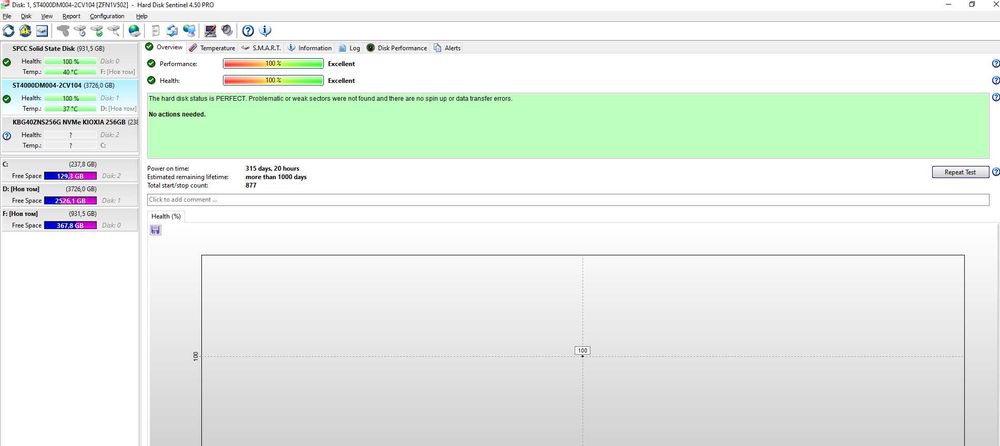Click the 100 data point label on graph

pyautogui.click(x=582, y=350)
